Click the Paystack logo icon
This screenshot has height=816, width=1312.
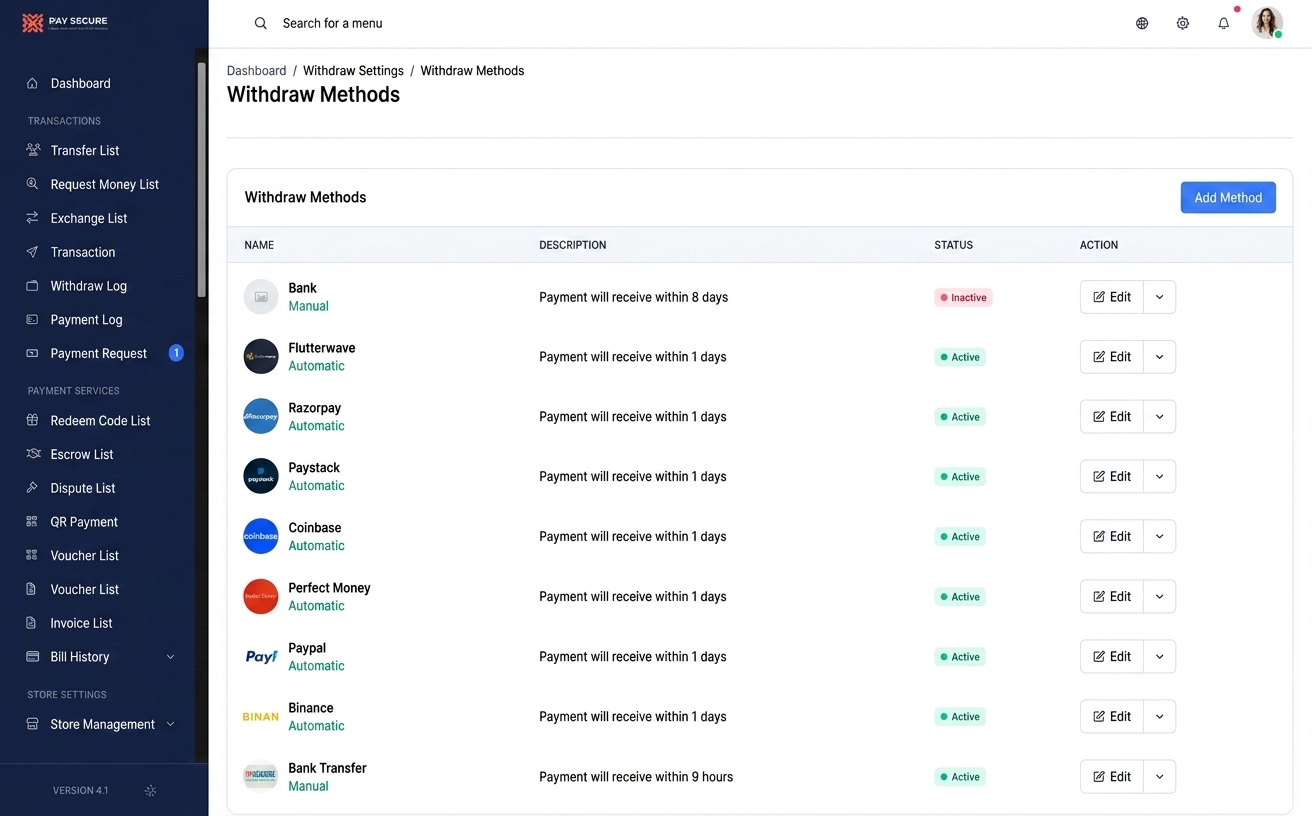click(x=261, y=477)
